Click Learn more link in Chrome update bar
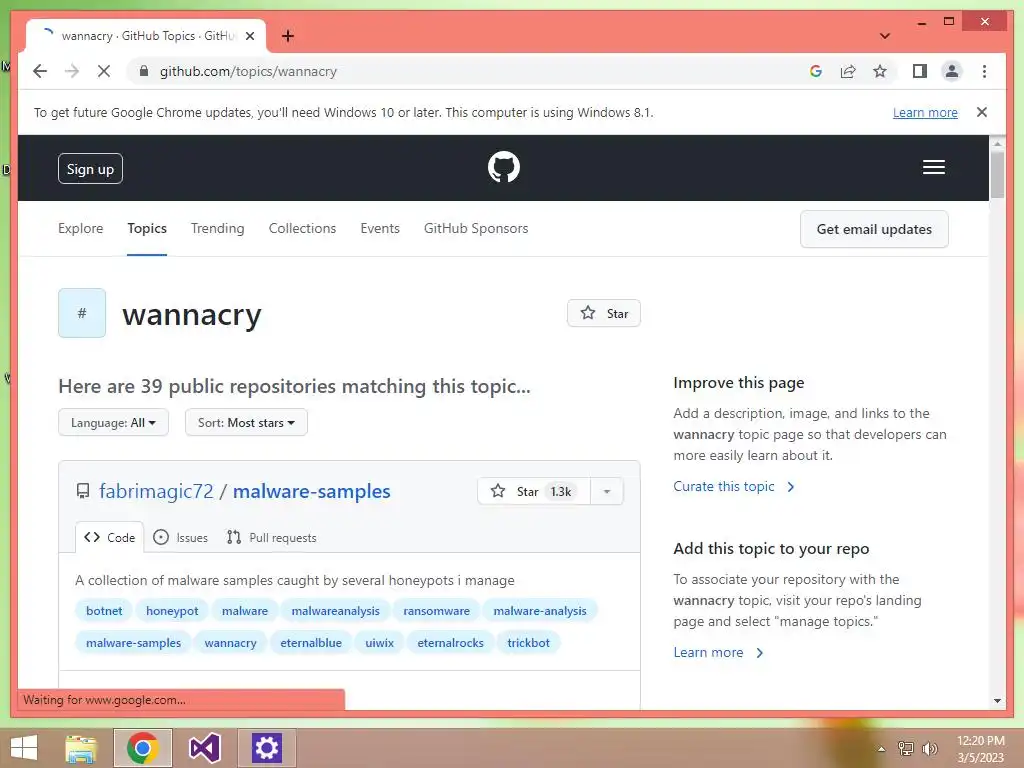 tap(925, 112)
